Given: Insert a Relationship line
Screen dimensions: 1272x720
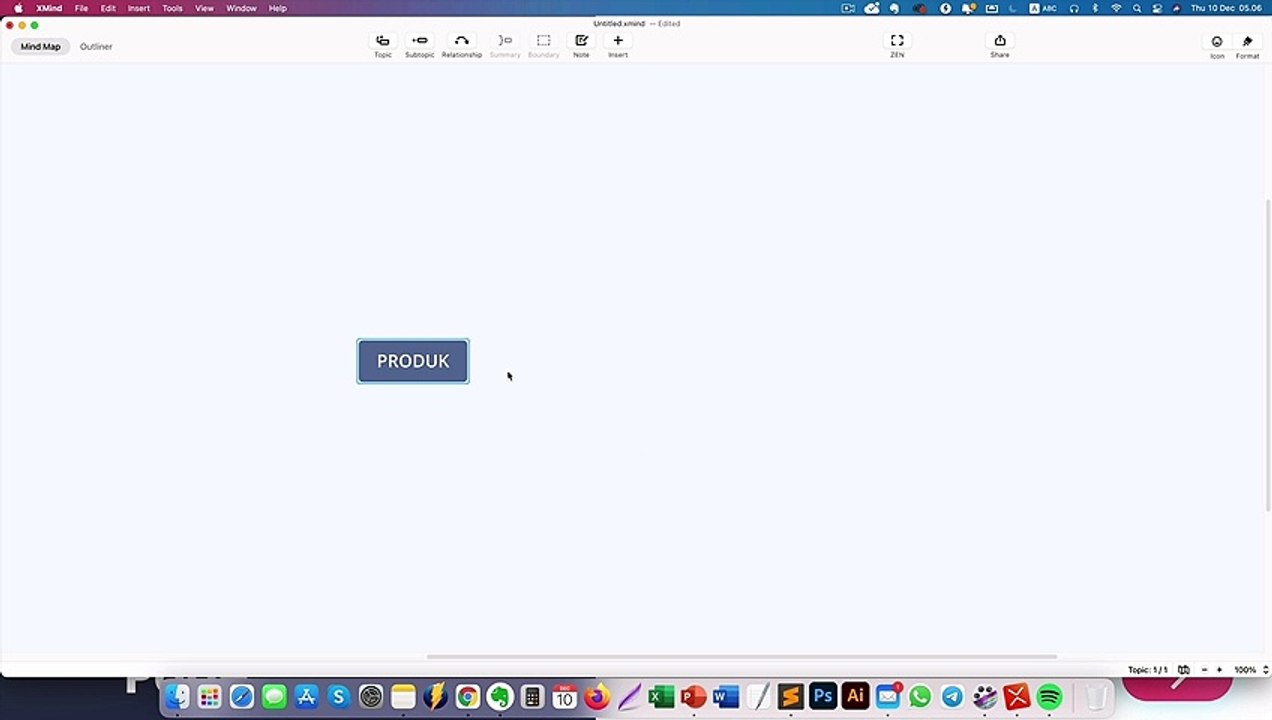Looking at the screenshot, I should click(462, 45).
